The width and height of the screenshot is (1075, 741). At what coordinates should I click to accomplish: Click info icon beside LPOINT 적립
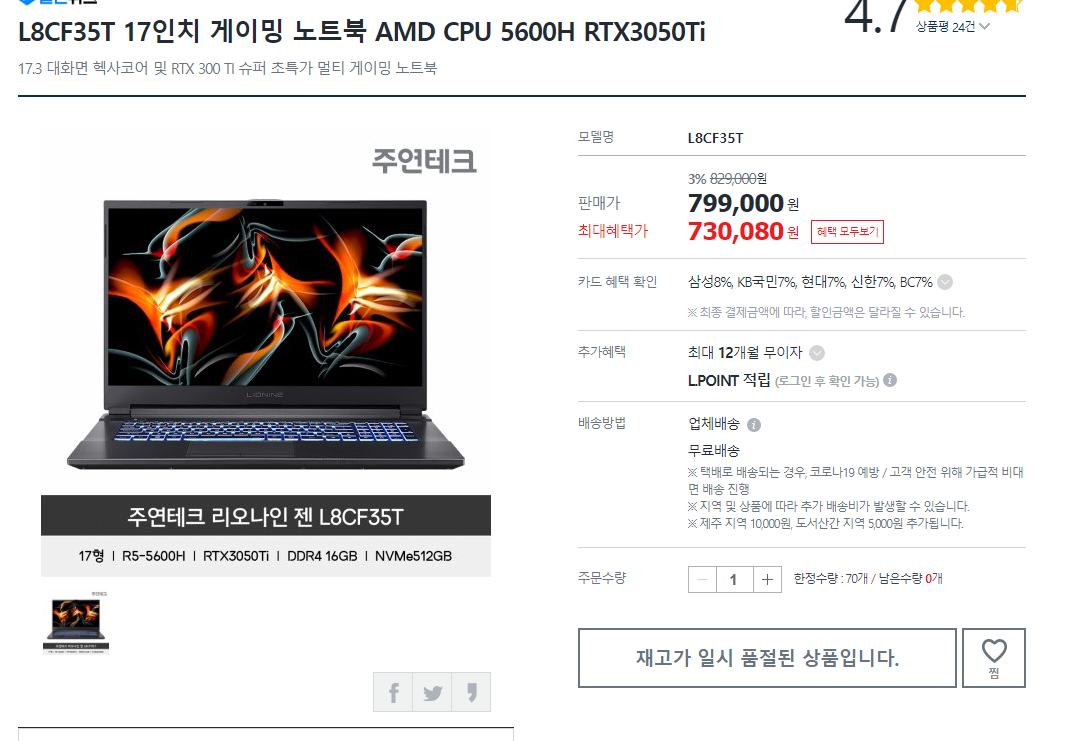pos(890,380)
